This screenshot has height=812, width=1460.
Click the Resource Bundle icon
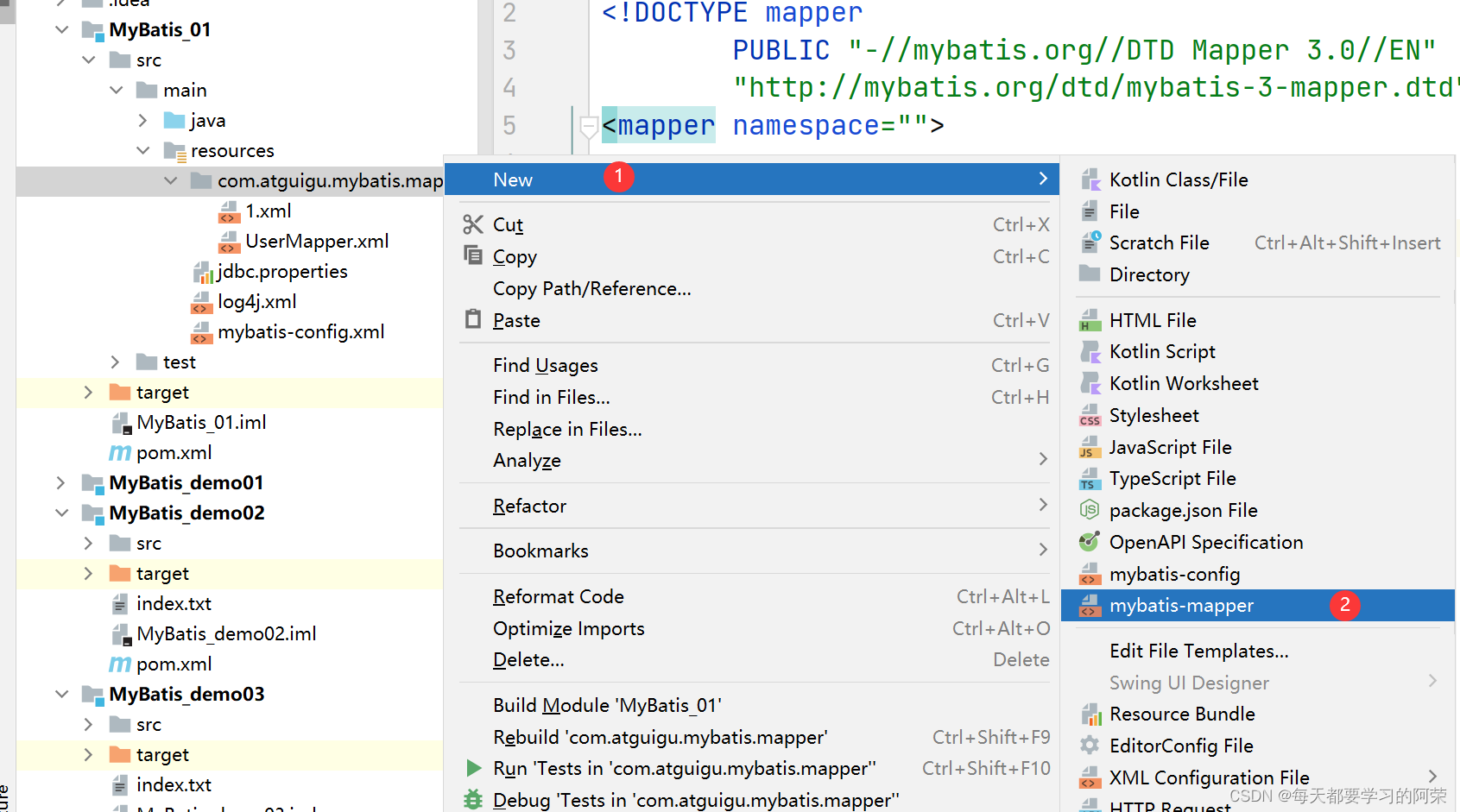click(1090, 714)
